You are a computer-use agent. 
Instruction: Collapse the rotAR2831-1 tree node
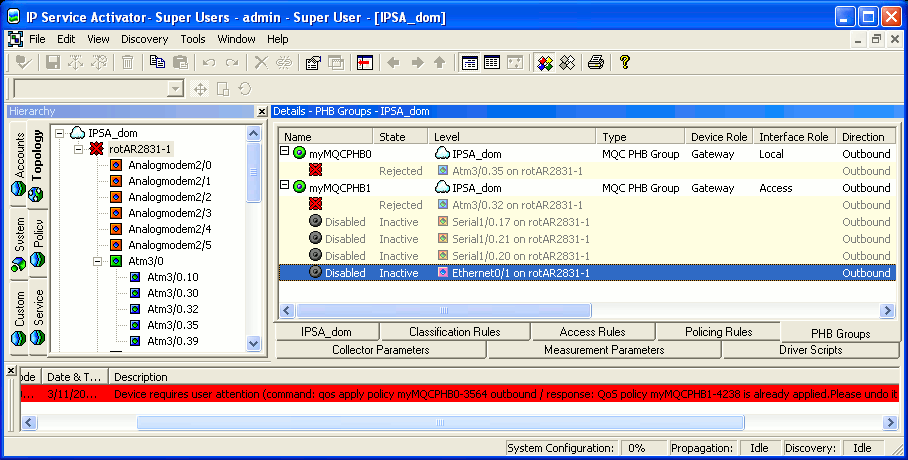(x=78, y=149)
